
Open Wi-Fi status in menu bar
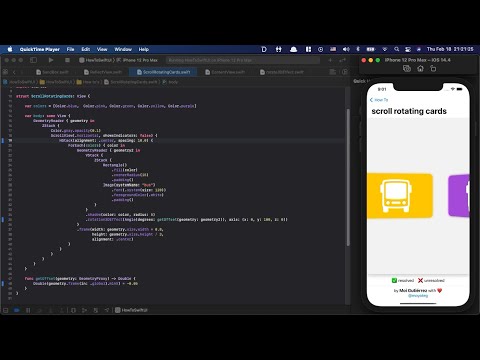384,49
